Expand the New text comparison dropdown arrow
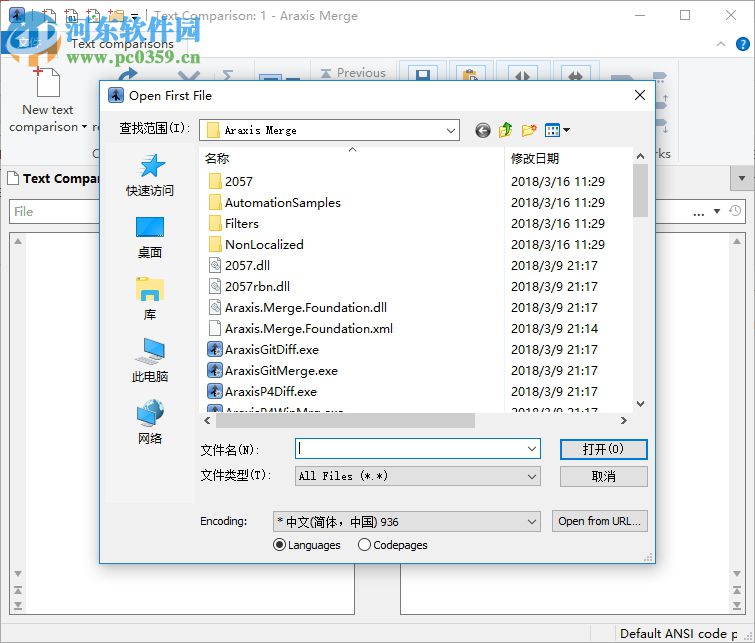Viewport: 755px width, 643px height. (84, 127)
